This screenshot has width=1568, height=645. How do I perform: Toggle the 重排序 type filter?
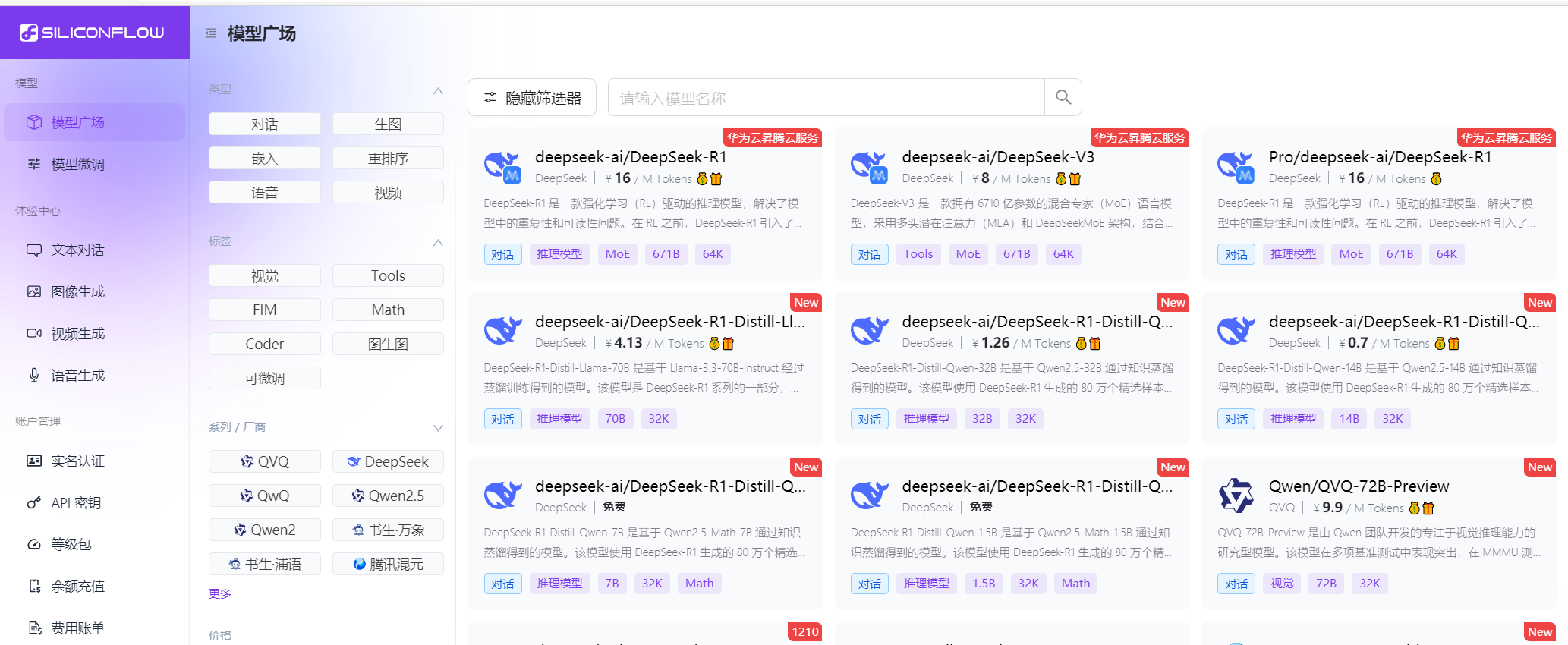(388, 158)
